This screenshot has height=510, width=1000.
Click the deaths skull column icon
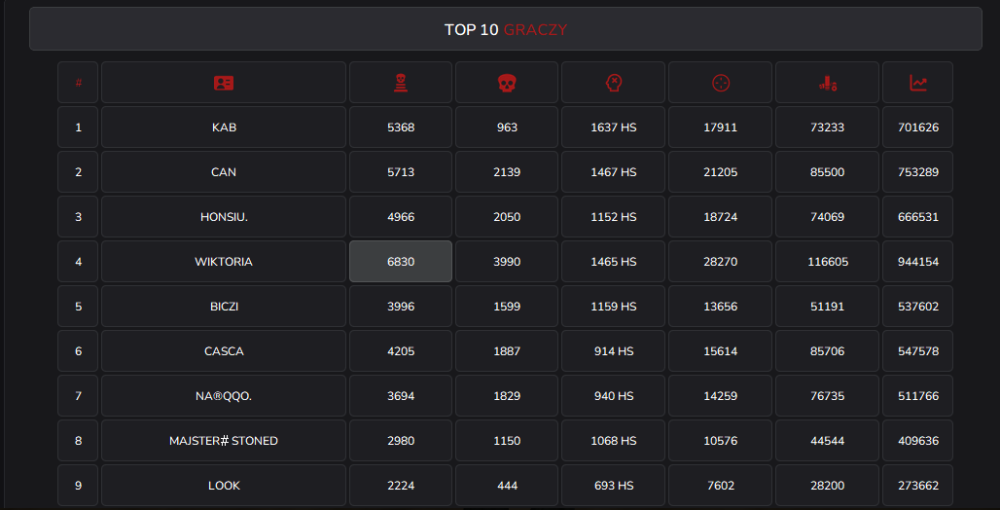pos(507,83)
